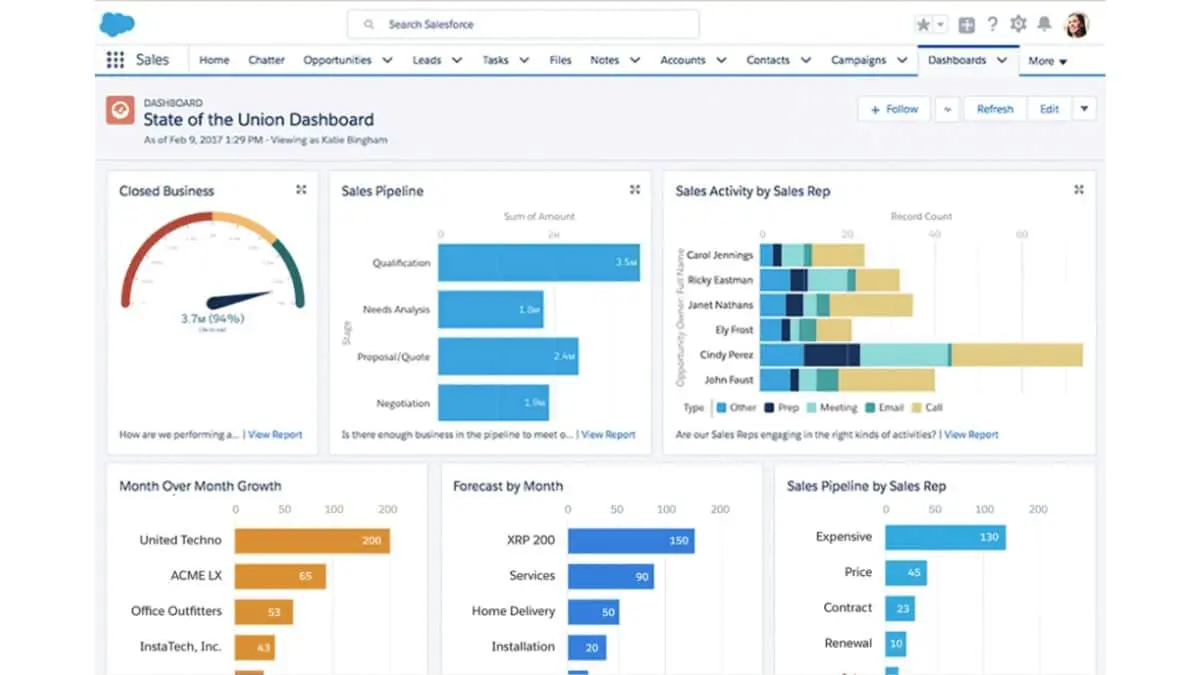Click the Meeting legend color swatch
The width and height of the screenshot is (1200, 675).
(x=811, y=408)
